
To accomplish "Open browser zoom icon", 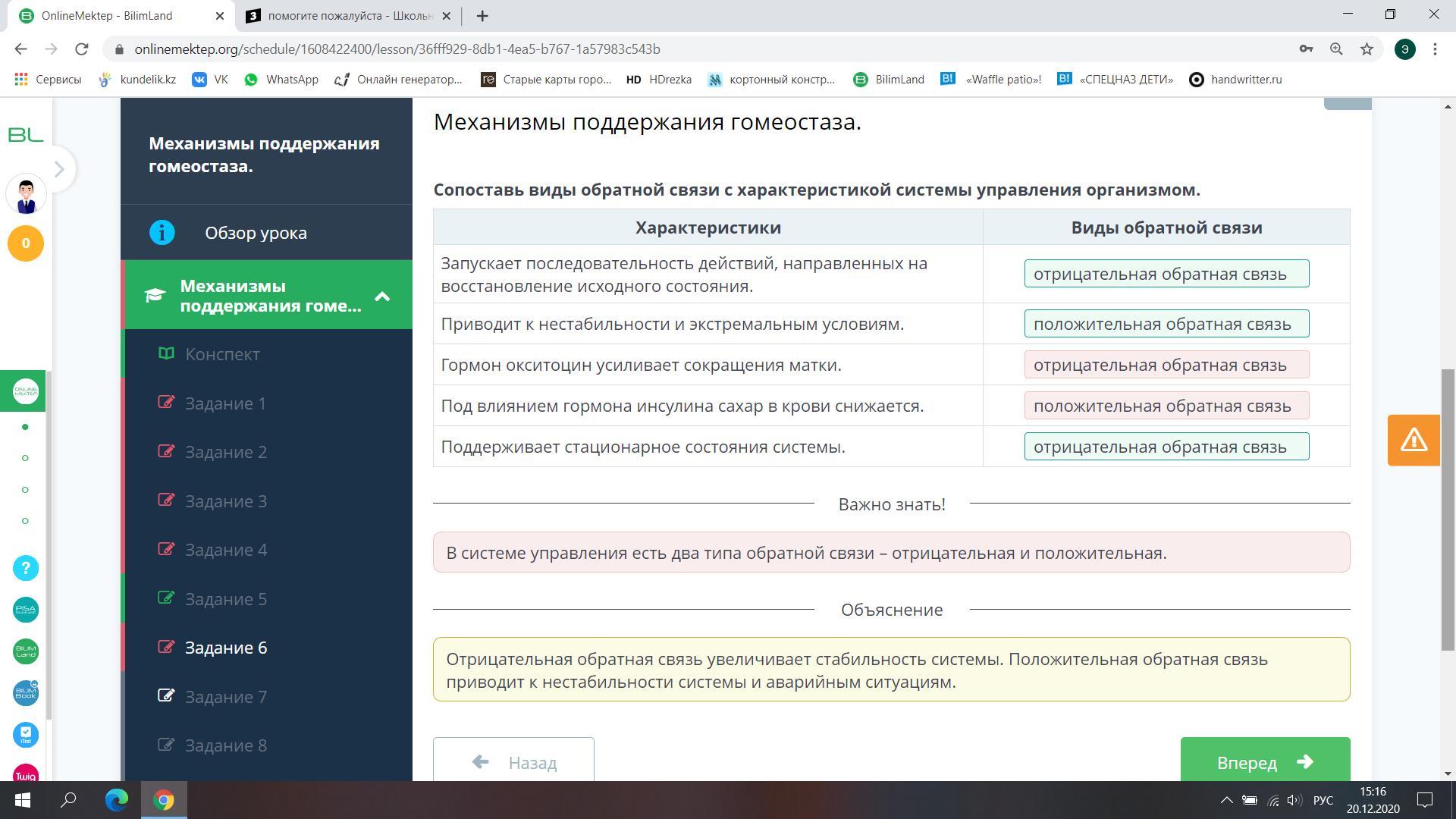I will click(1336, 49).
